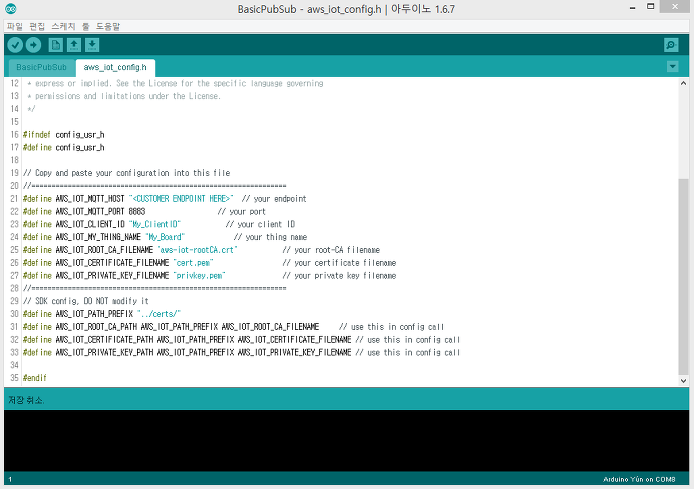Click the "// your thing name" comment
Viewport: 694px width, 489px height.
[x=270, y=237]
